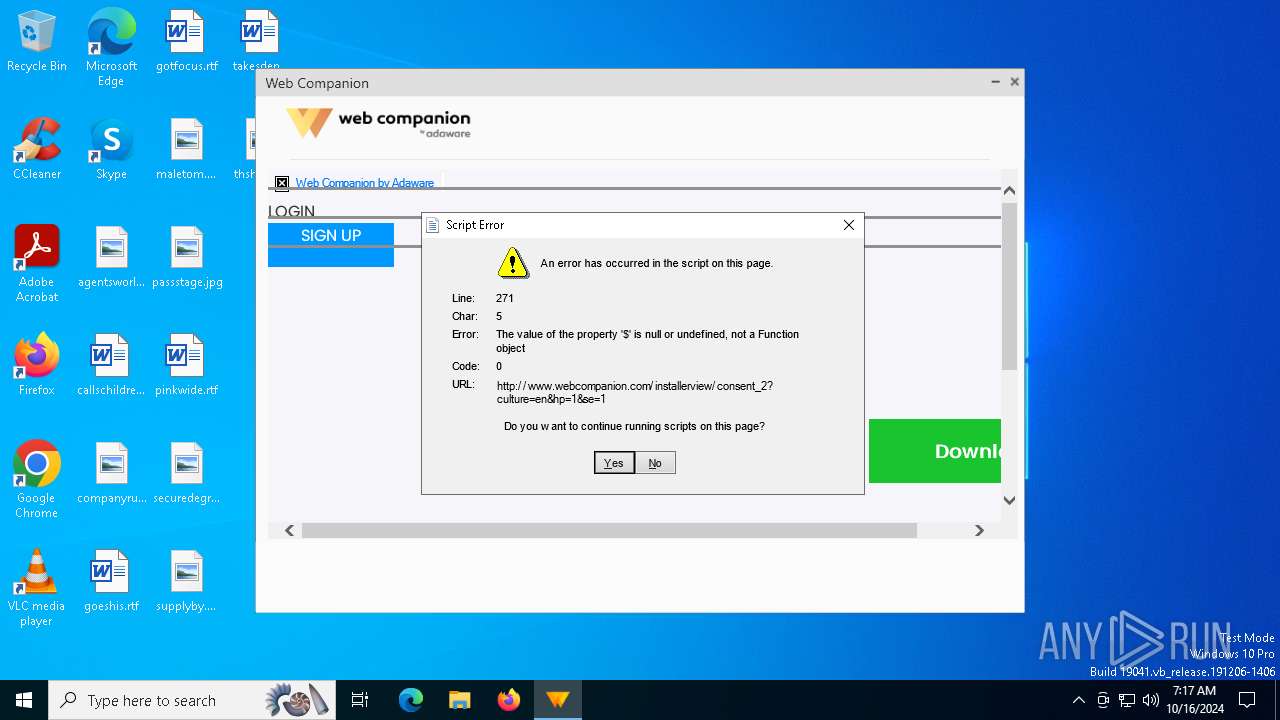Select pinkwide.rtf on the desktop
Image resolution: width=1280 pixels, height=720 pixels.
(186, 366)
